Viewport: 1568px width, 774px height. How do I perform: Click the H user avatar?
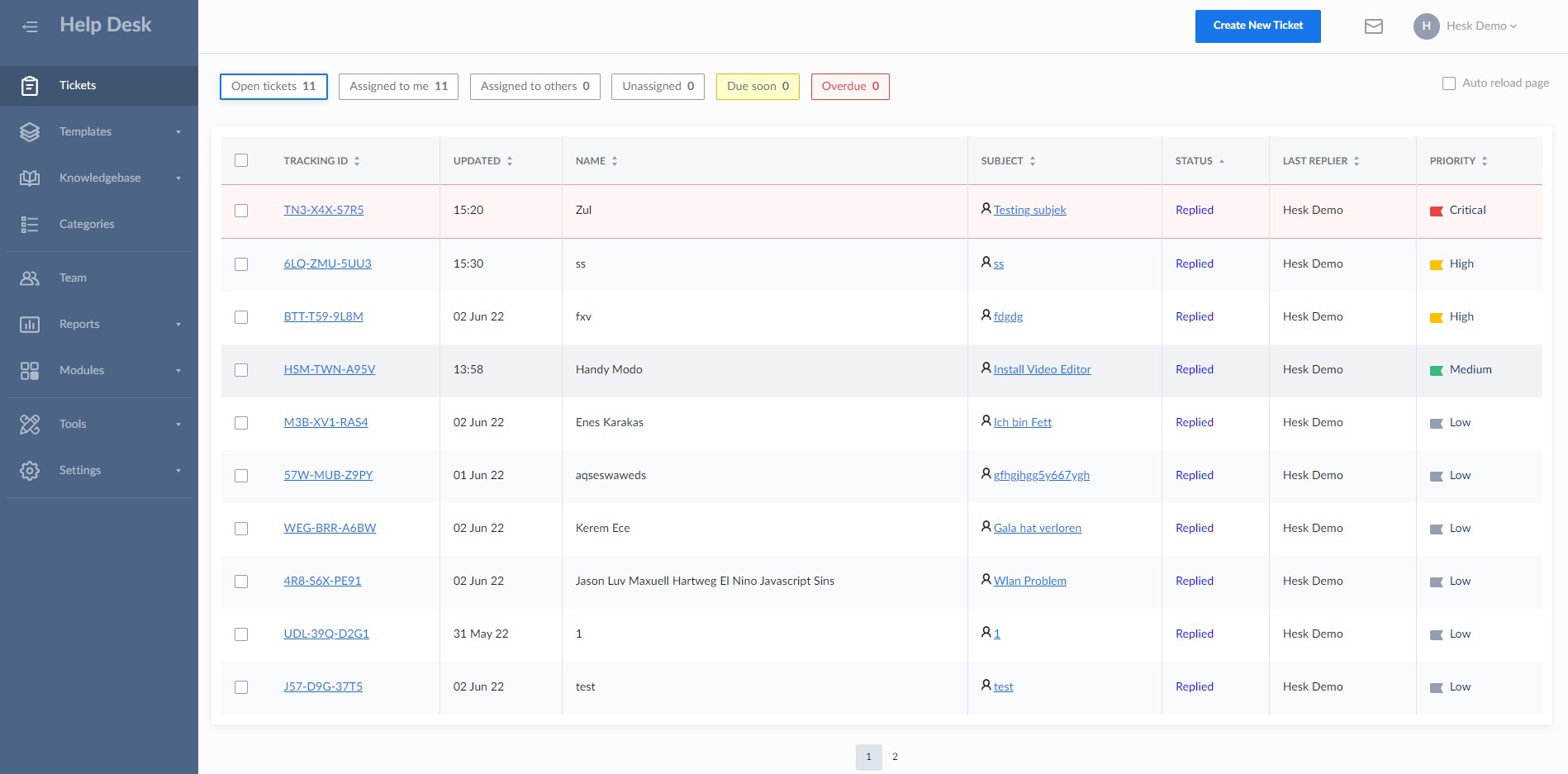coord(1427,26)
